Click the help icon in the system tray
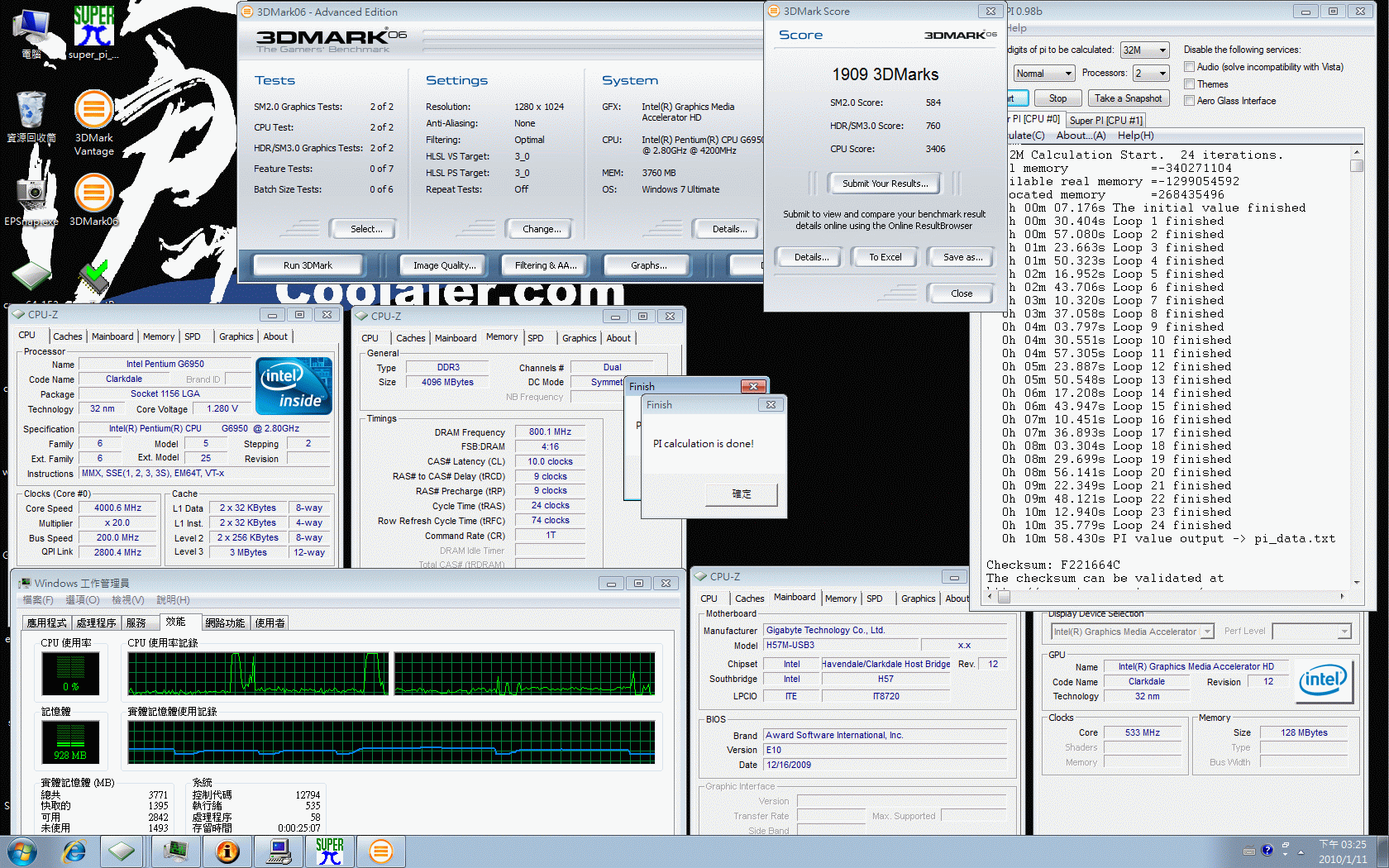Viewport: 1389px width, 868px height. pyautogui.click(x=1267, y=850)
